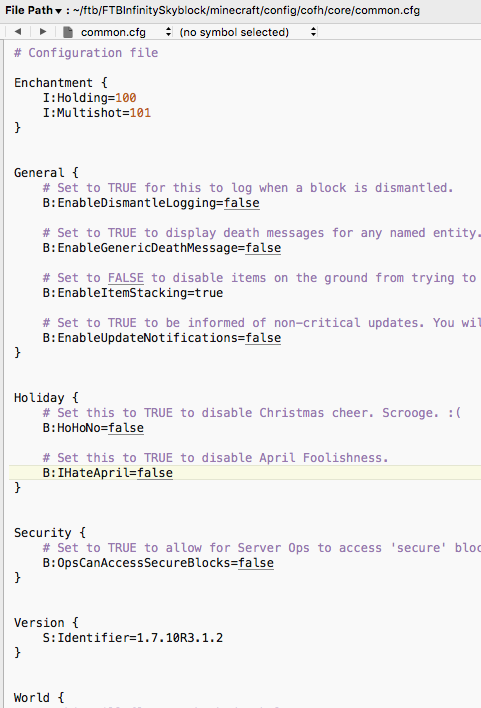
Task: Click false after HoHoNo
Action: point(126,428)
